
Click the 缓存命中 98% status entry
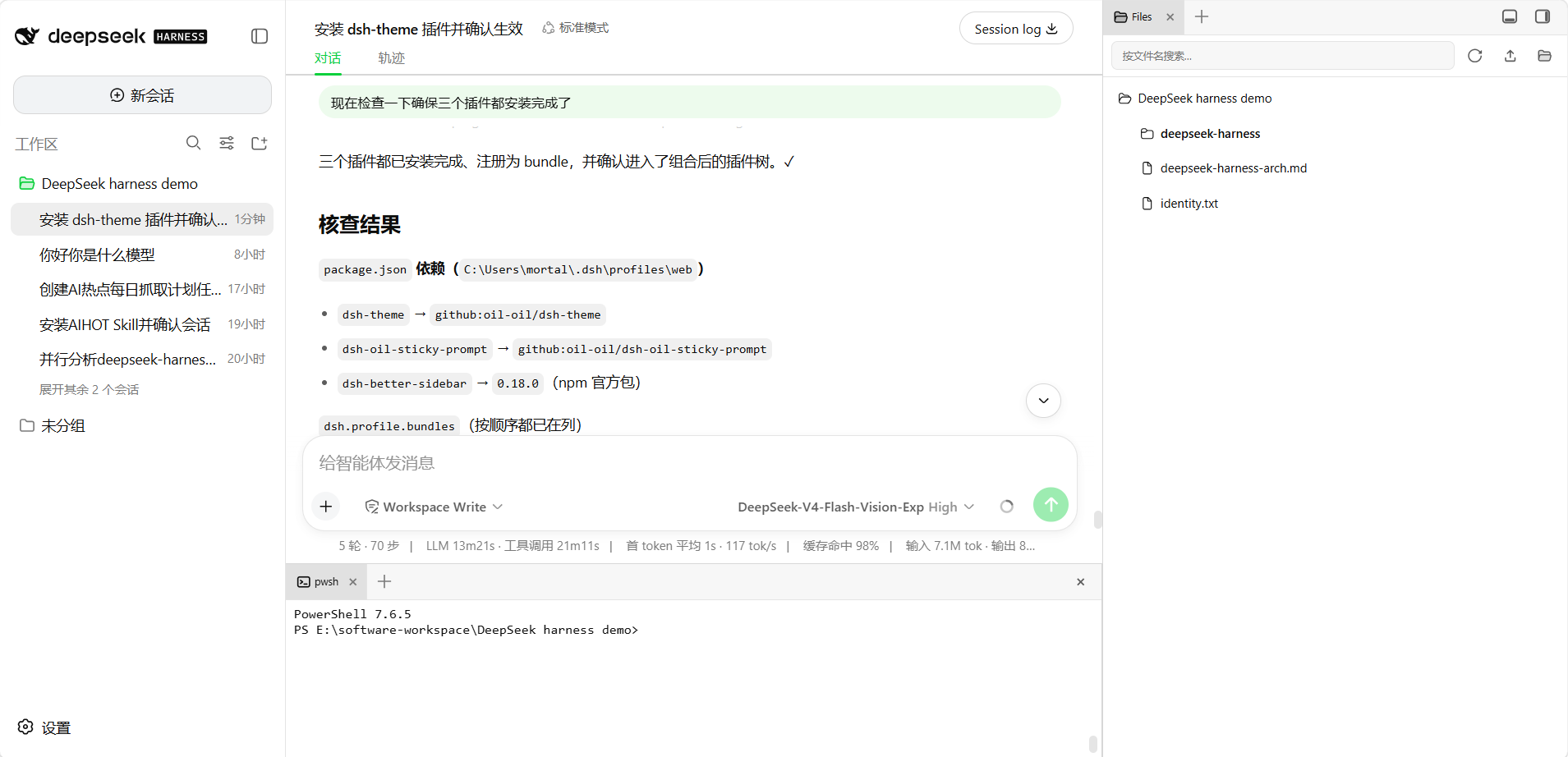click(841, 546)
